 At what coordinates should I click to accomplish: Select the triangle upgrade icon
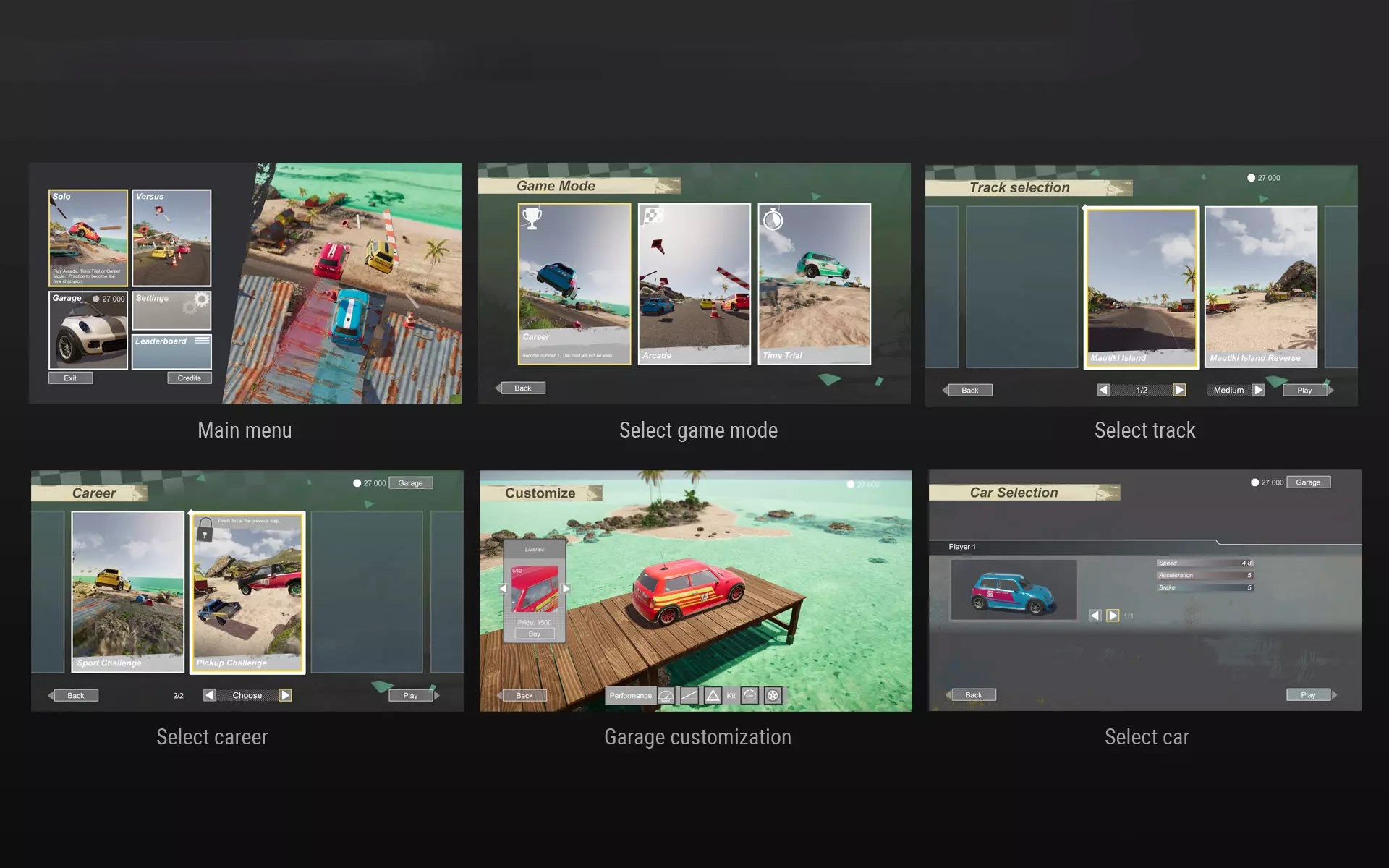tap(713, 695)
